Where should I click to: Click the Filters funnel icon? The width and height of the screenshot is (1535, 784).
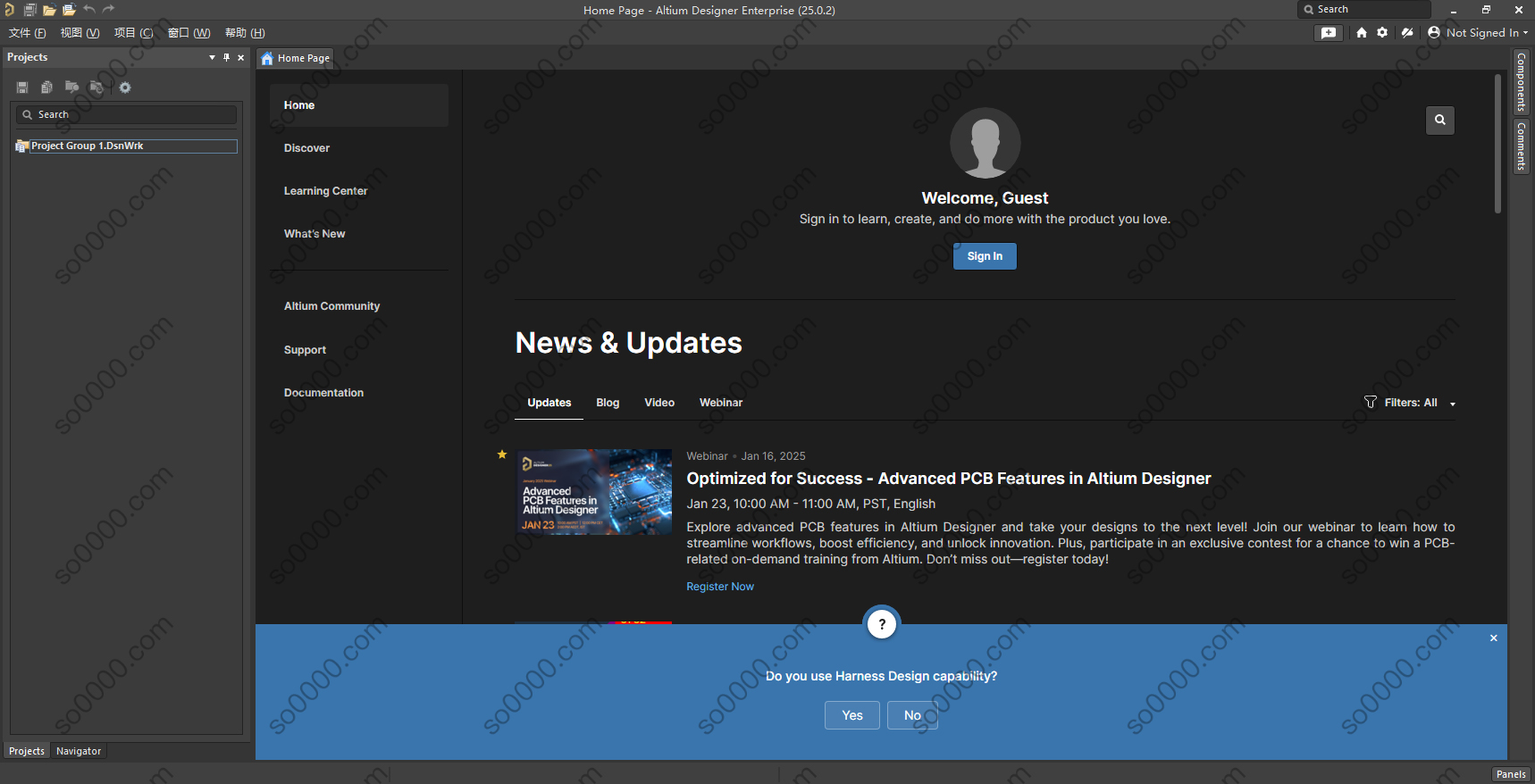click(1371, 403)
